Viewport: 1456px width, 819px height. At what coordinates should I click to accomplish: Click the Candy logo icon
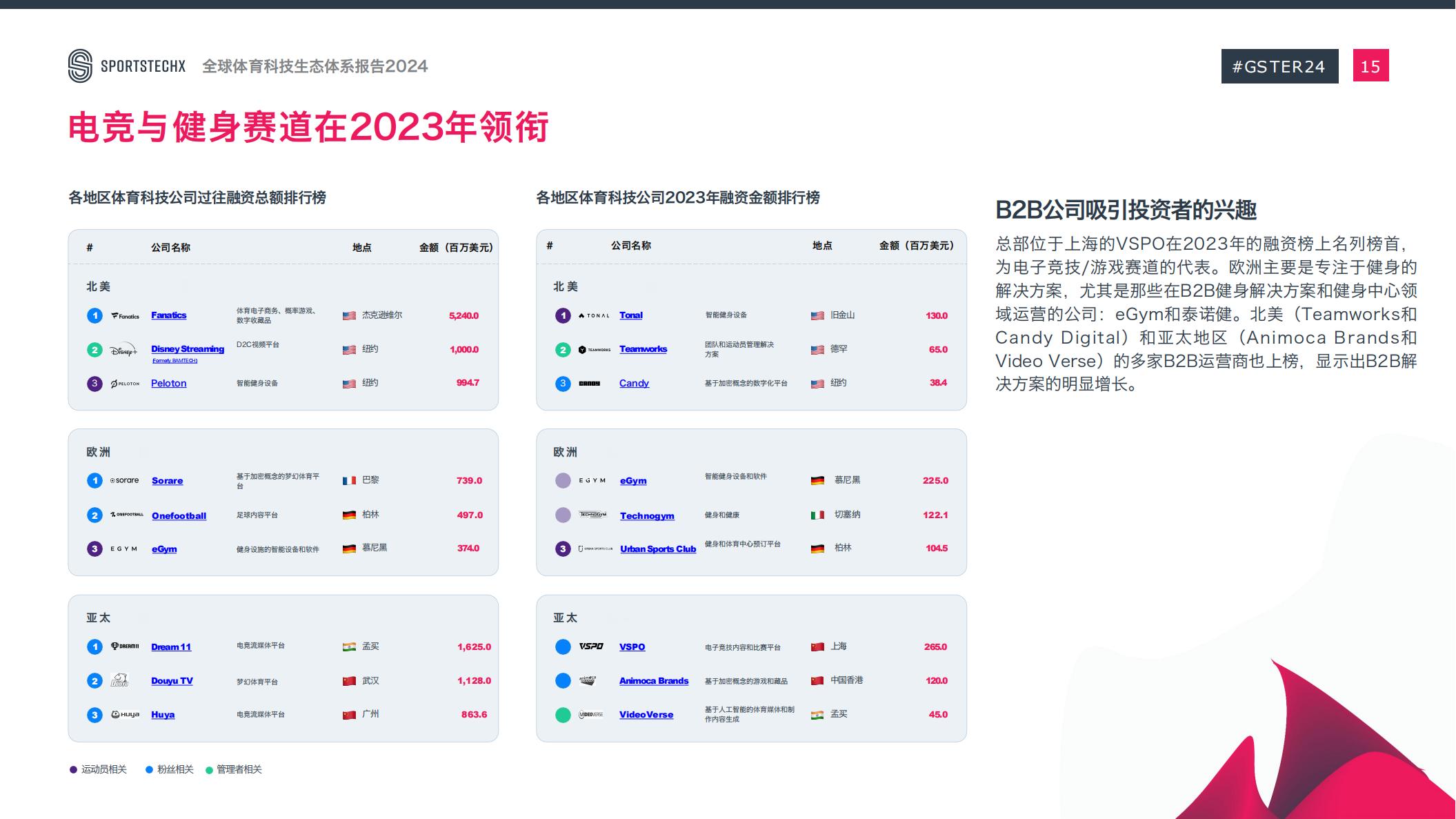click(x=589, y=384)
